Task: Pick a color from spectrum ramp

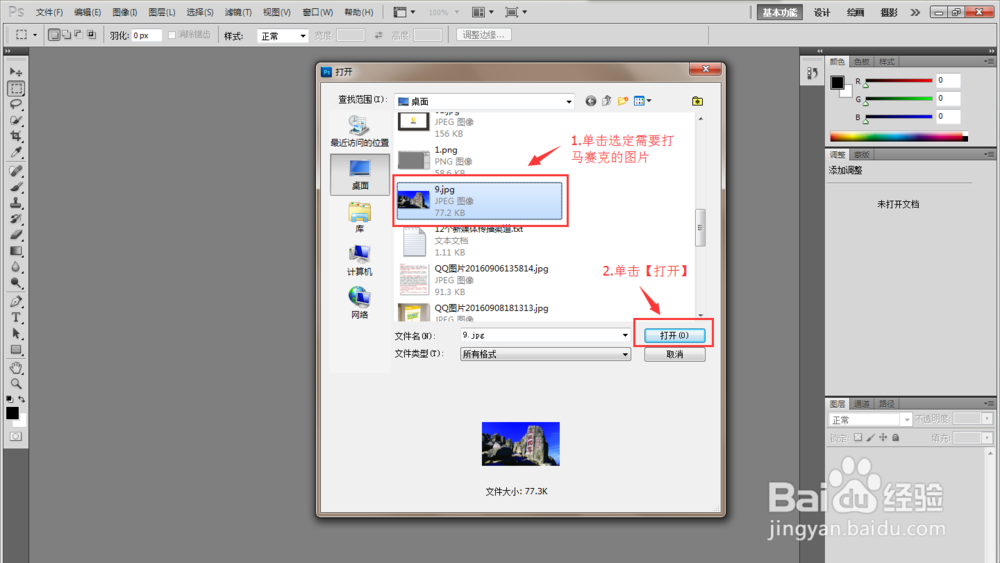Action: [x=899, y=136]
